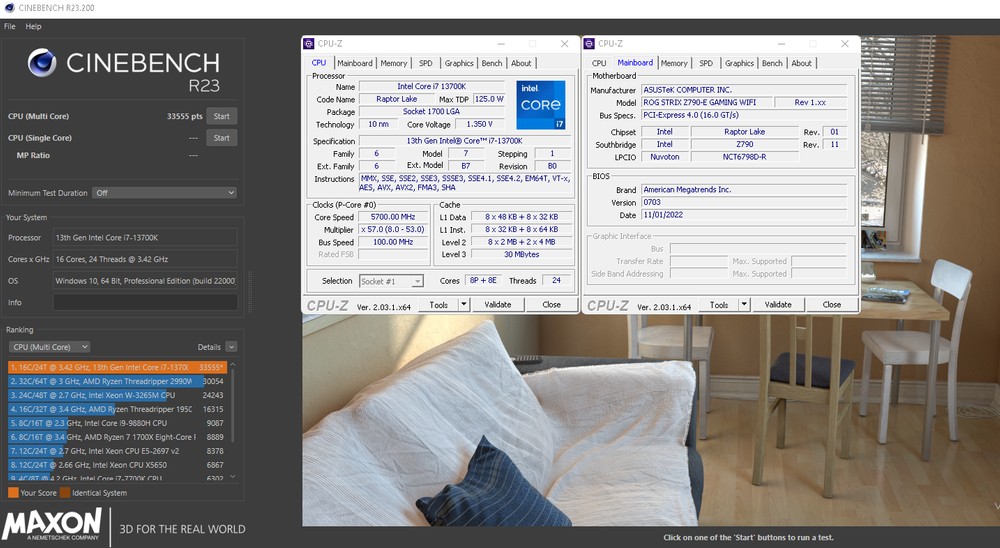This screenshot has height=548, width=1000.
Task: Select the Core i9-9880H ranking row
Action: (117, 423)
